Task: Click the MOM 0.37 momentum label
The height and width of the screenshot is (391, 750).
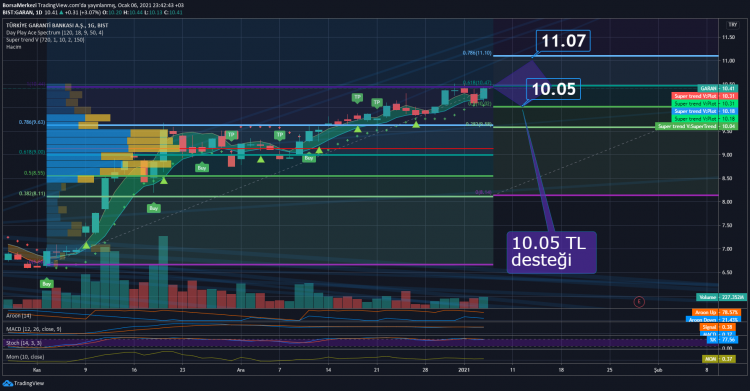Action: point(718,359)
